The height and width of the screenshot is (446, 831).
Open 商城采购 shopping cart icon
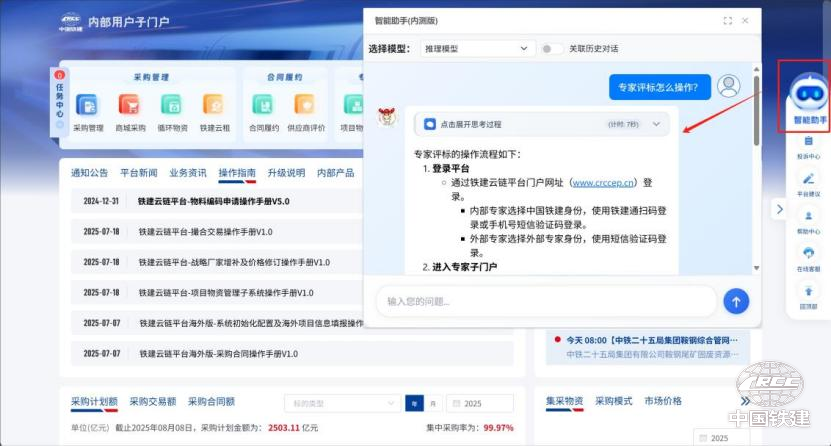129,105
